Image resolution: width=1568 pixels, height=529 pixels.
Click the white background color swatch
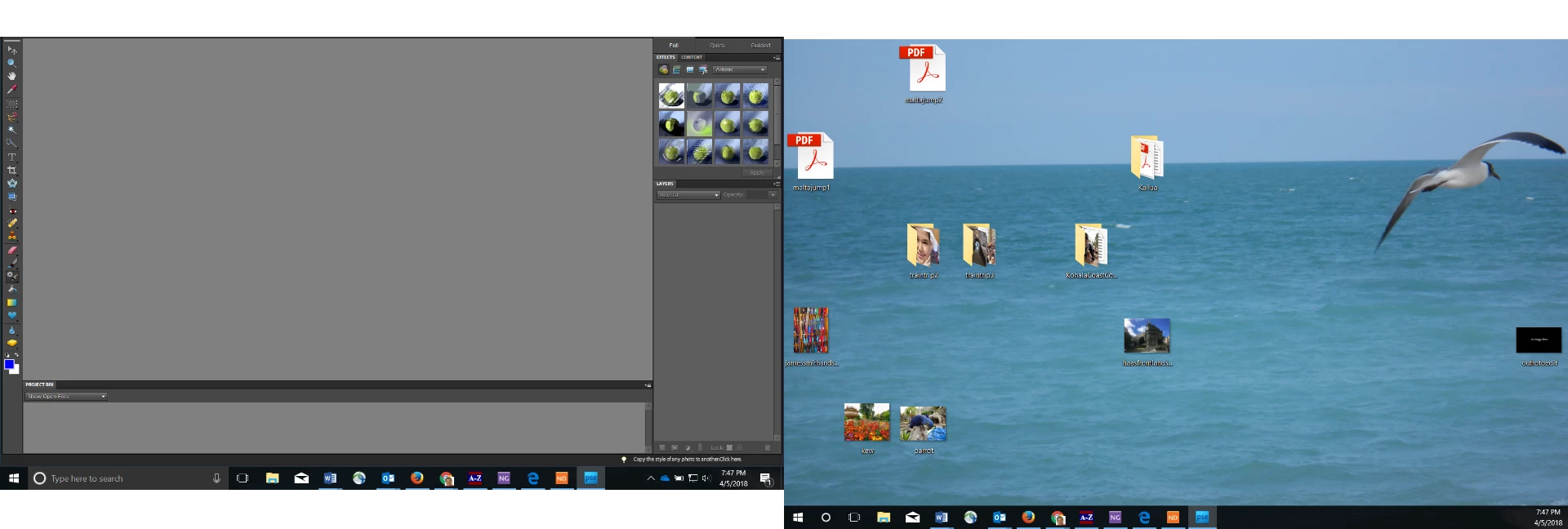[x=16, y=371]
